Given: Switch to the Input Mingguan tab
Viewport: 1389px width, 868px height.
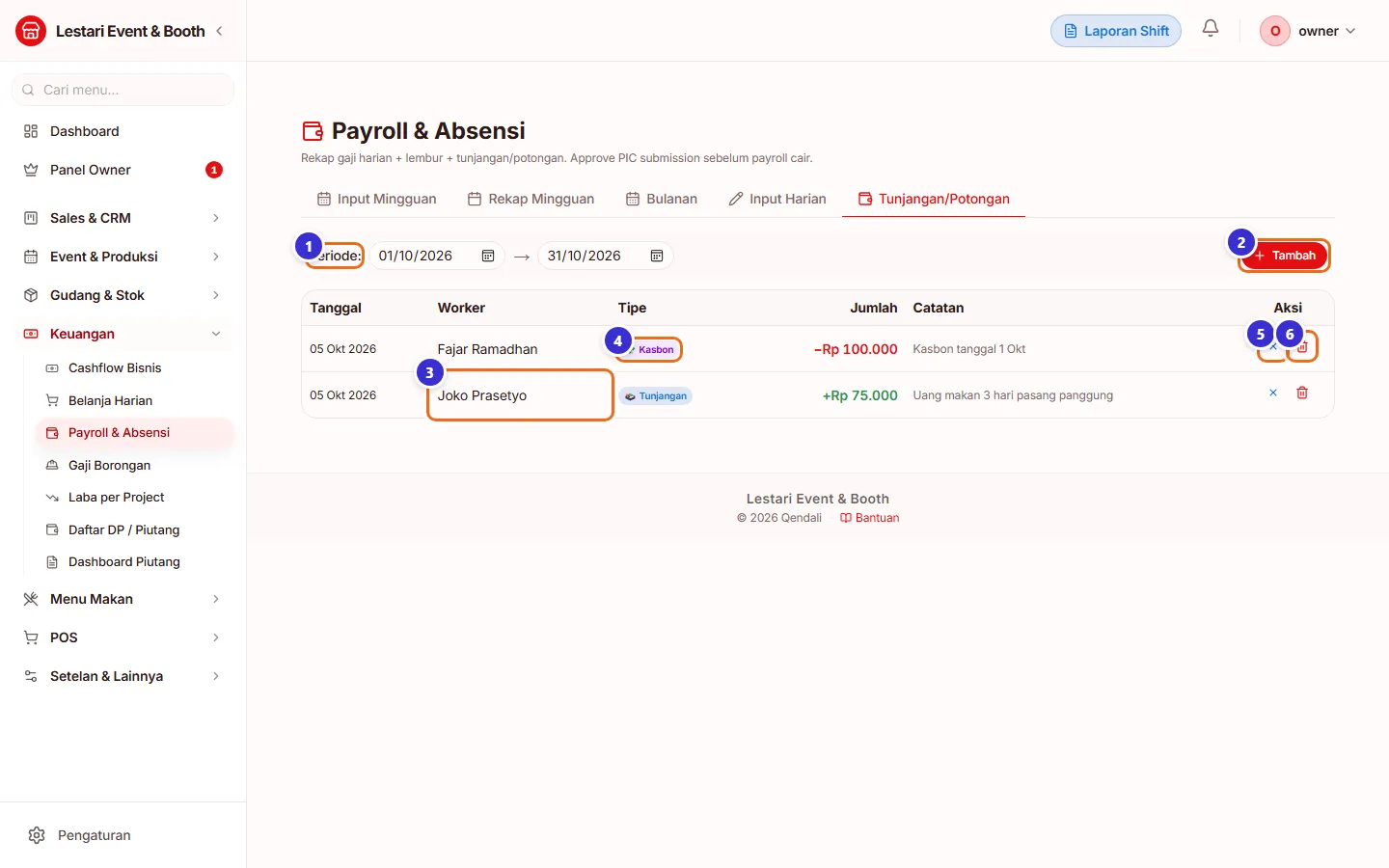Looking at the screenshot, I should tap(376, 199).
